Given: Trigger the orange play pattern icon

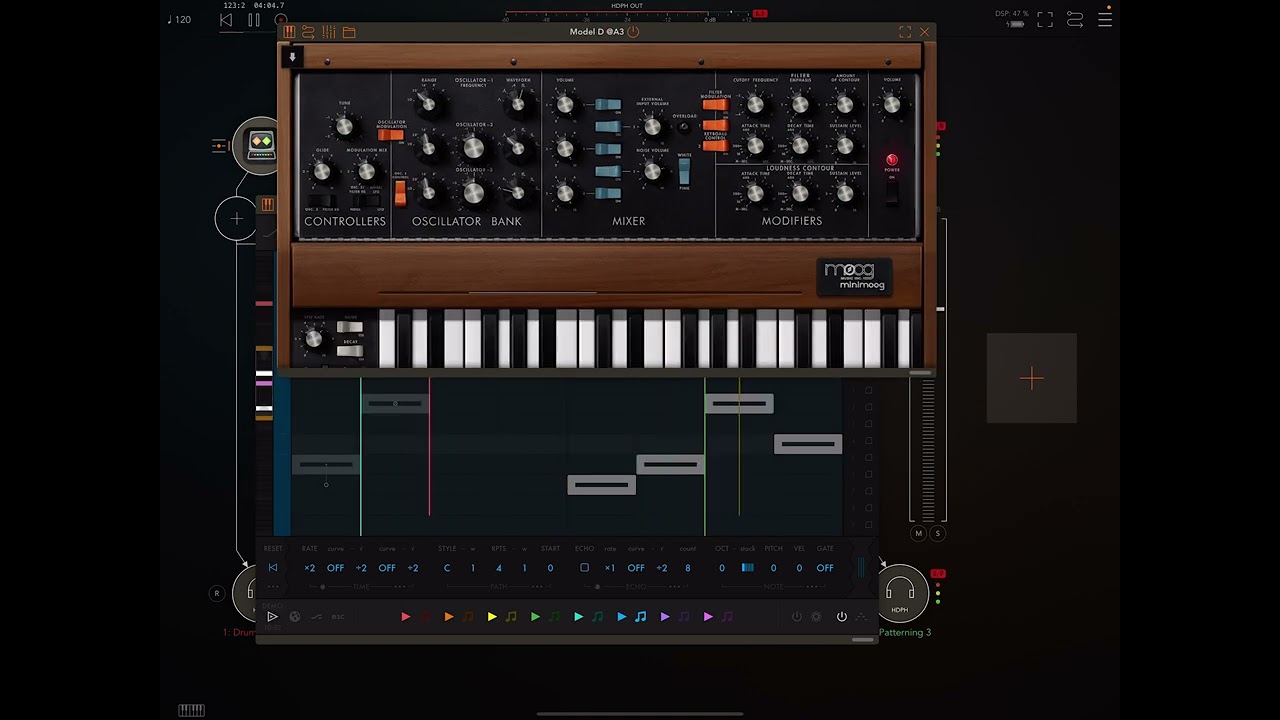Looking at the screenshot, I should point(448,617).
